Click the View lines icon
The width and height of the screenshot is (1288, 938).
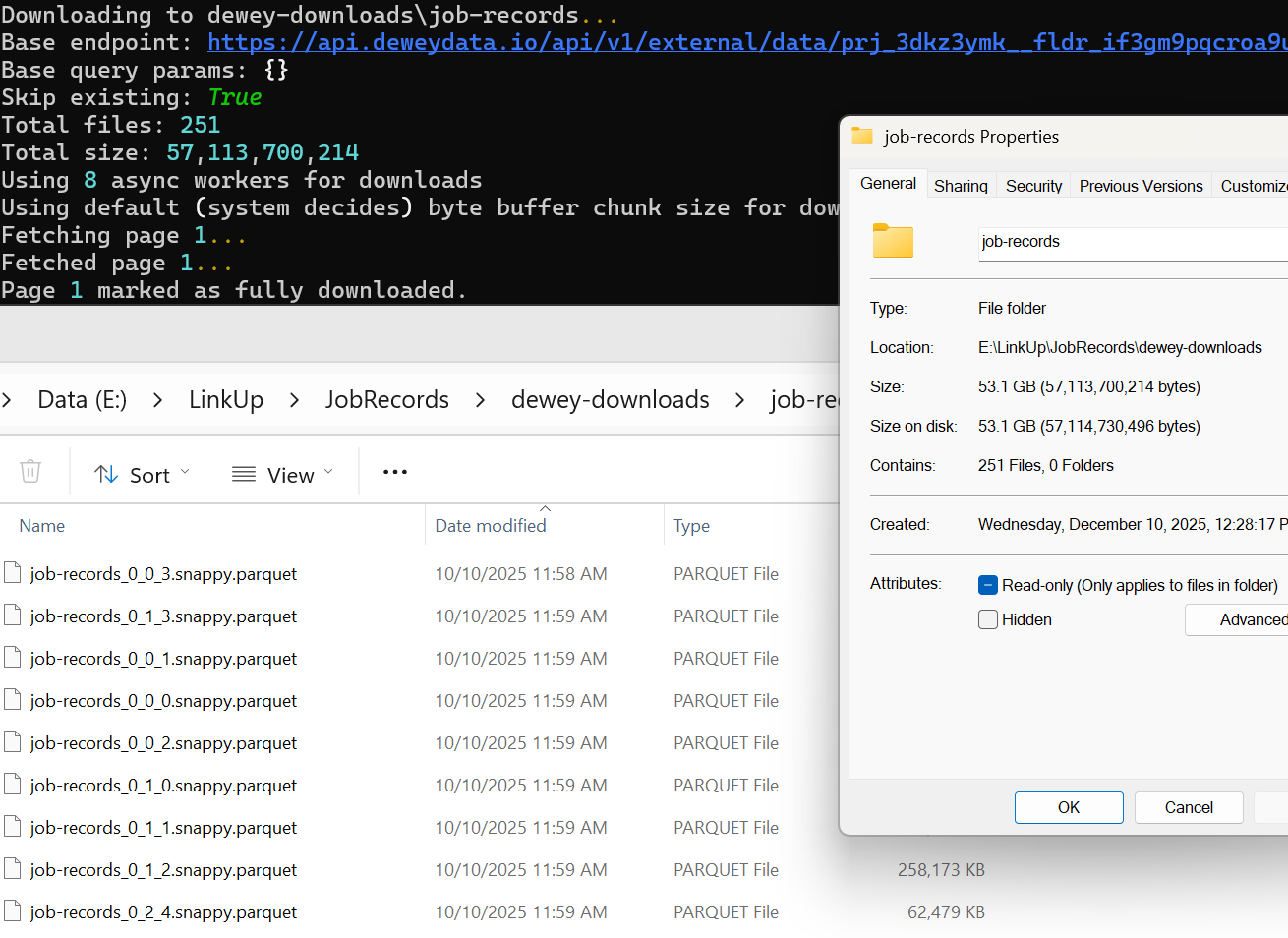pyautogui.click(x=244, y=475)
